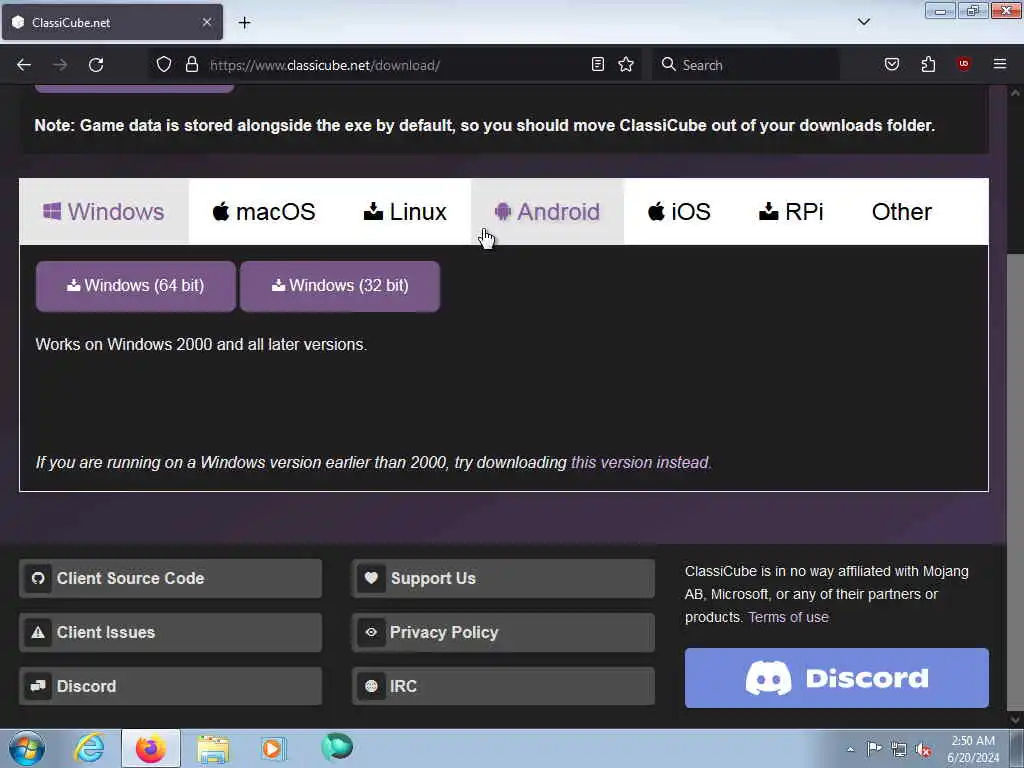Open uBlock Origin extension icon
The width and height of the screenshot is (1024, 768).
point(963,64)
